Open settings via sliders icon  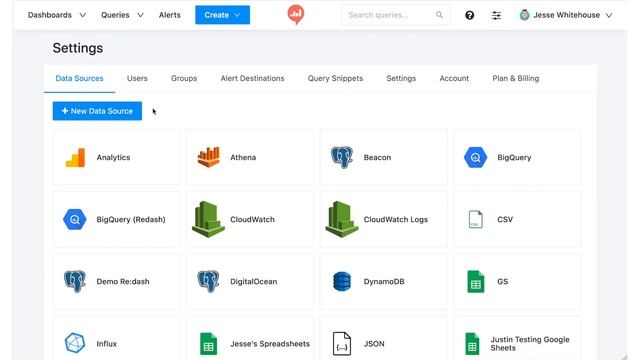(x=496, y=15)
